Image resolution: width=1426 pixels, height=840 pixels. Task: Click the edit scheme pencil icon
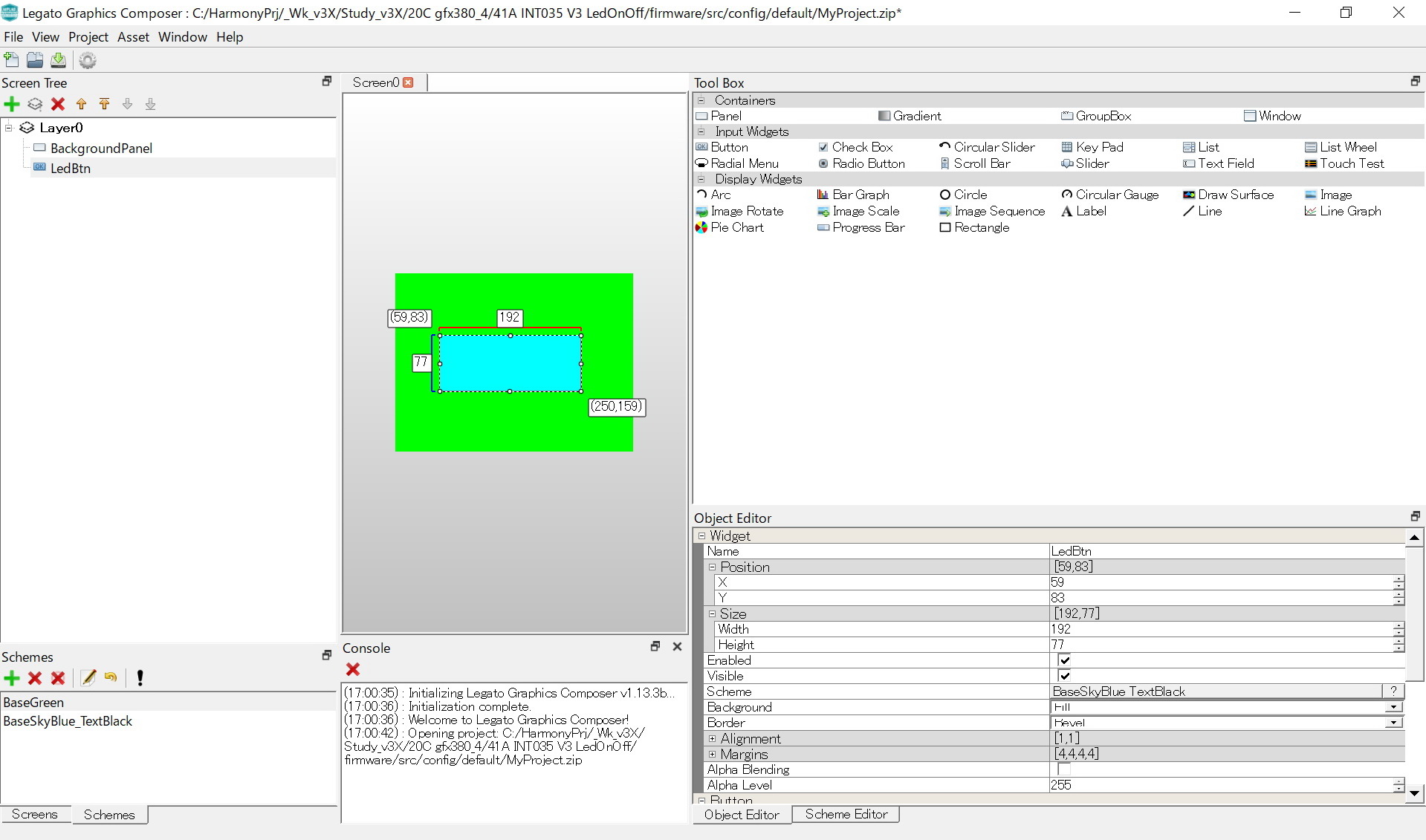click(88, 677)
